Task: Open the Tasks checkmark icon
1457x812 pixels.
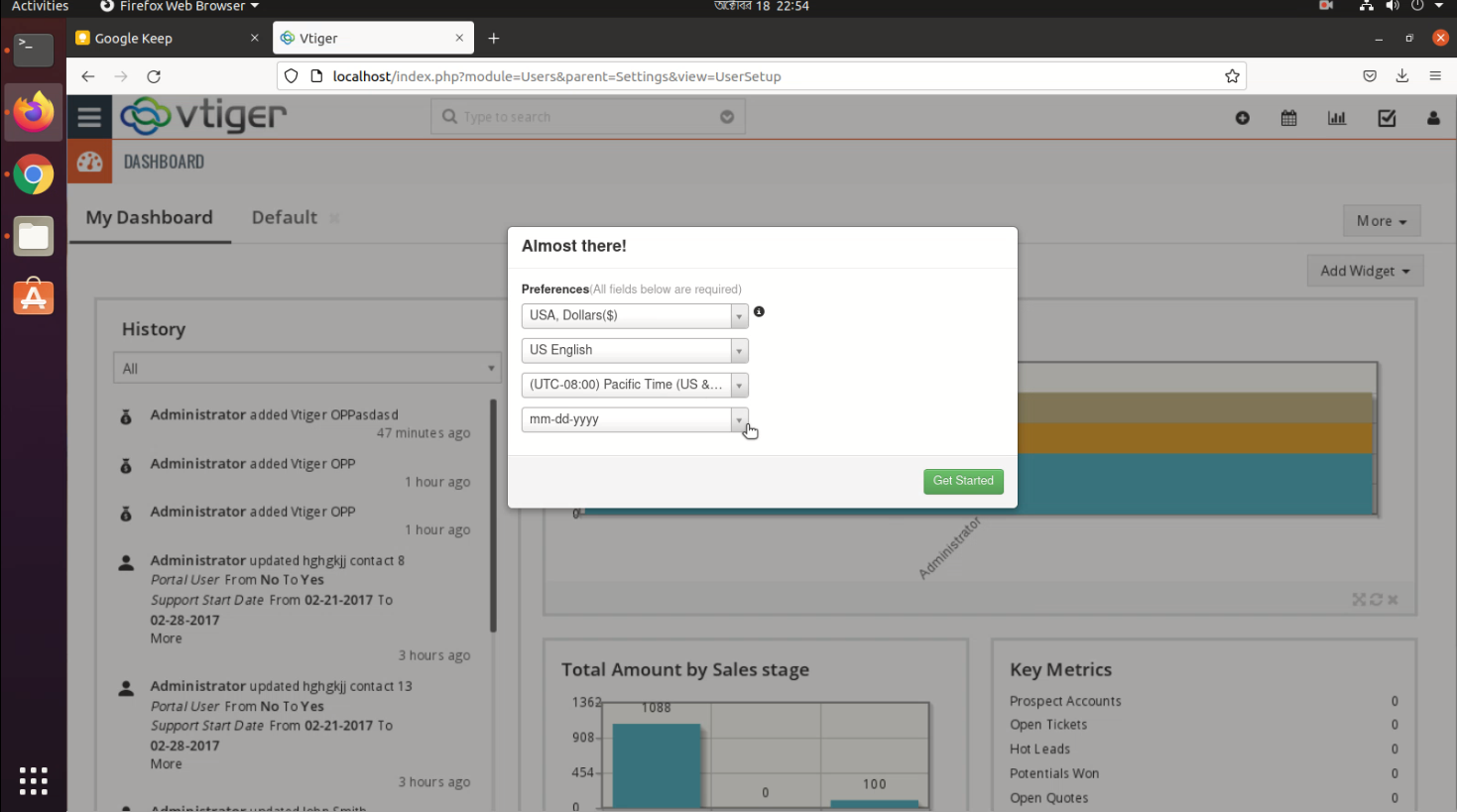Action: [1387, 117]
